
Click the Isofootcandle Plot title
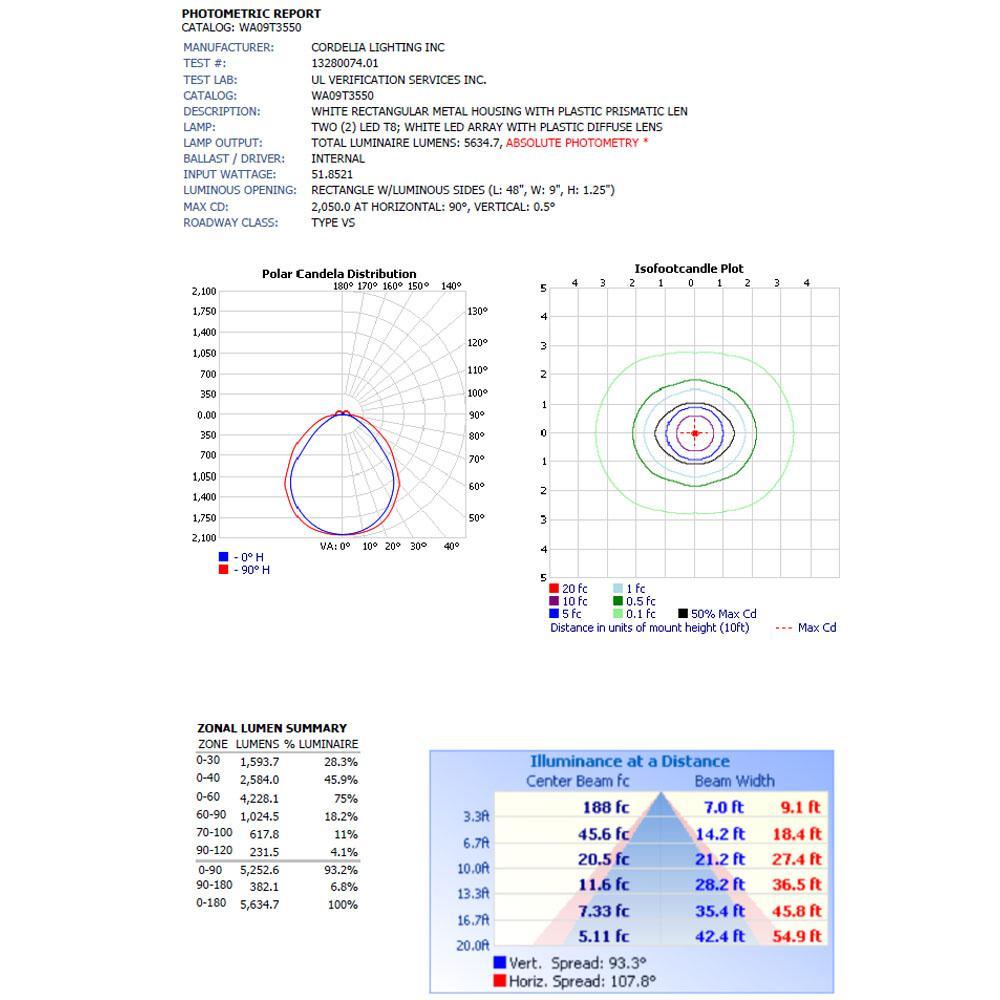pos(689,269)
